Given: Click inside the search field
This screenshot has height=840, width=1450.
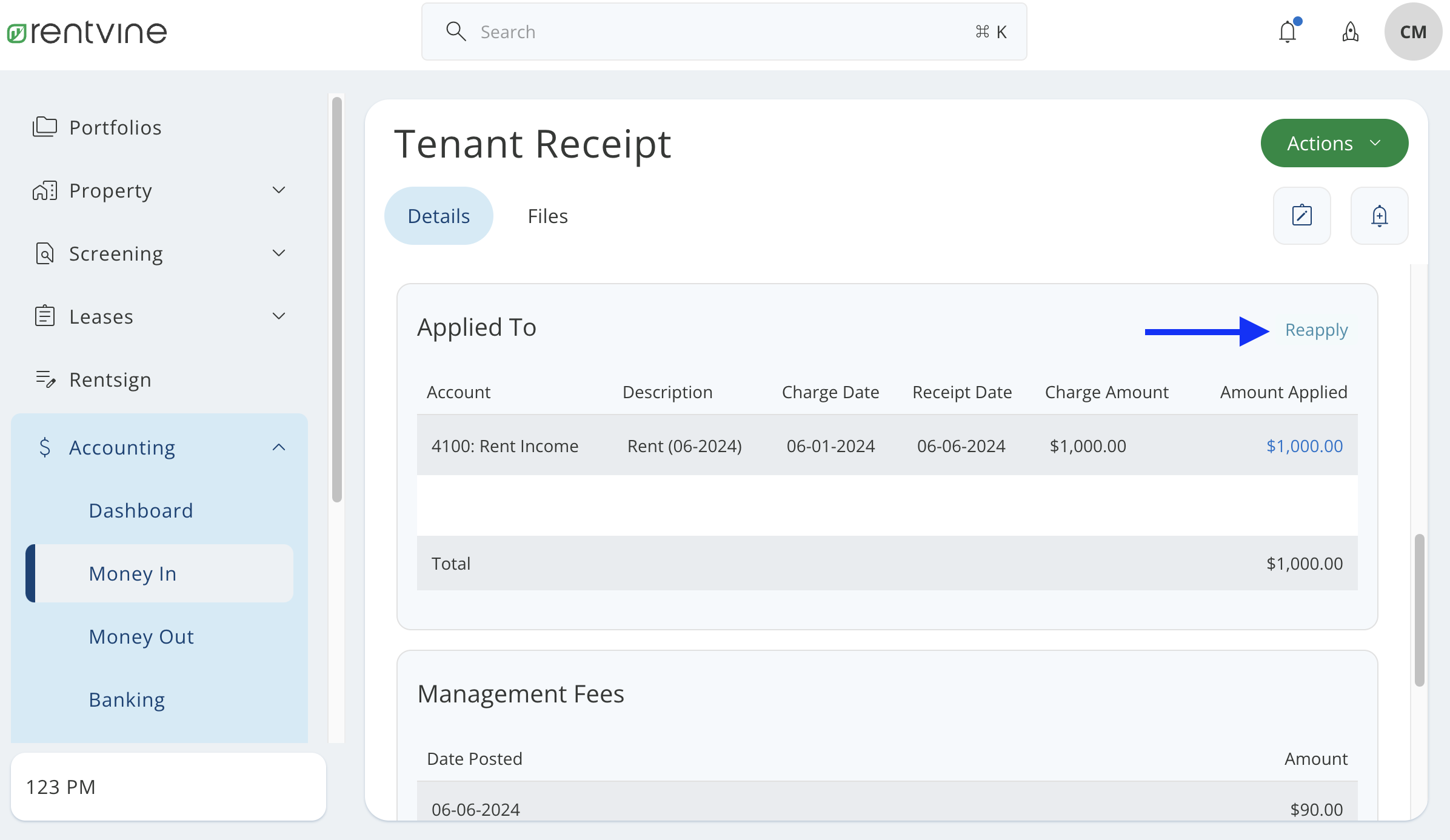Looking at the screenshot, I should [667, 32].
